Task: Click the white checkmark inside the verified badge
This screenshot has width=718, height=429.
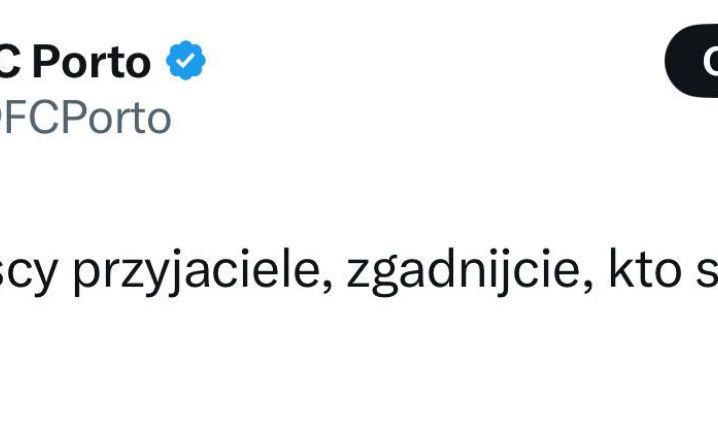Action: click(x=185, y=62)
